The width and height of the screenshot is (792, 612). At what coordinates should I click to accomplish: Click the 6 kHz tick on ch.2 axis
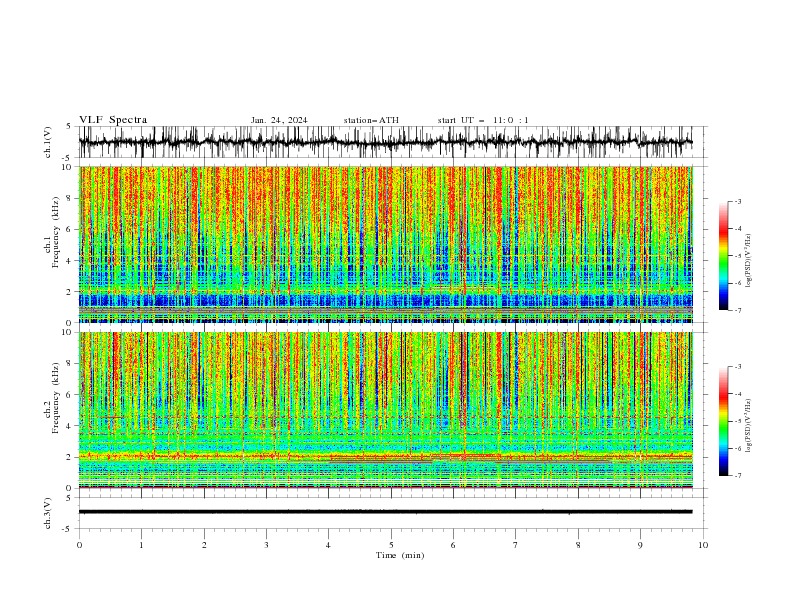(70, 394)
